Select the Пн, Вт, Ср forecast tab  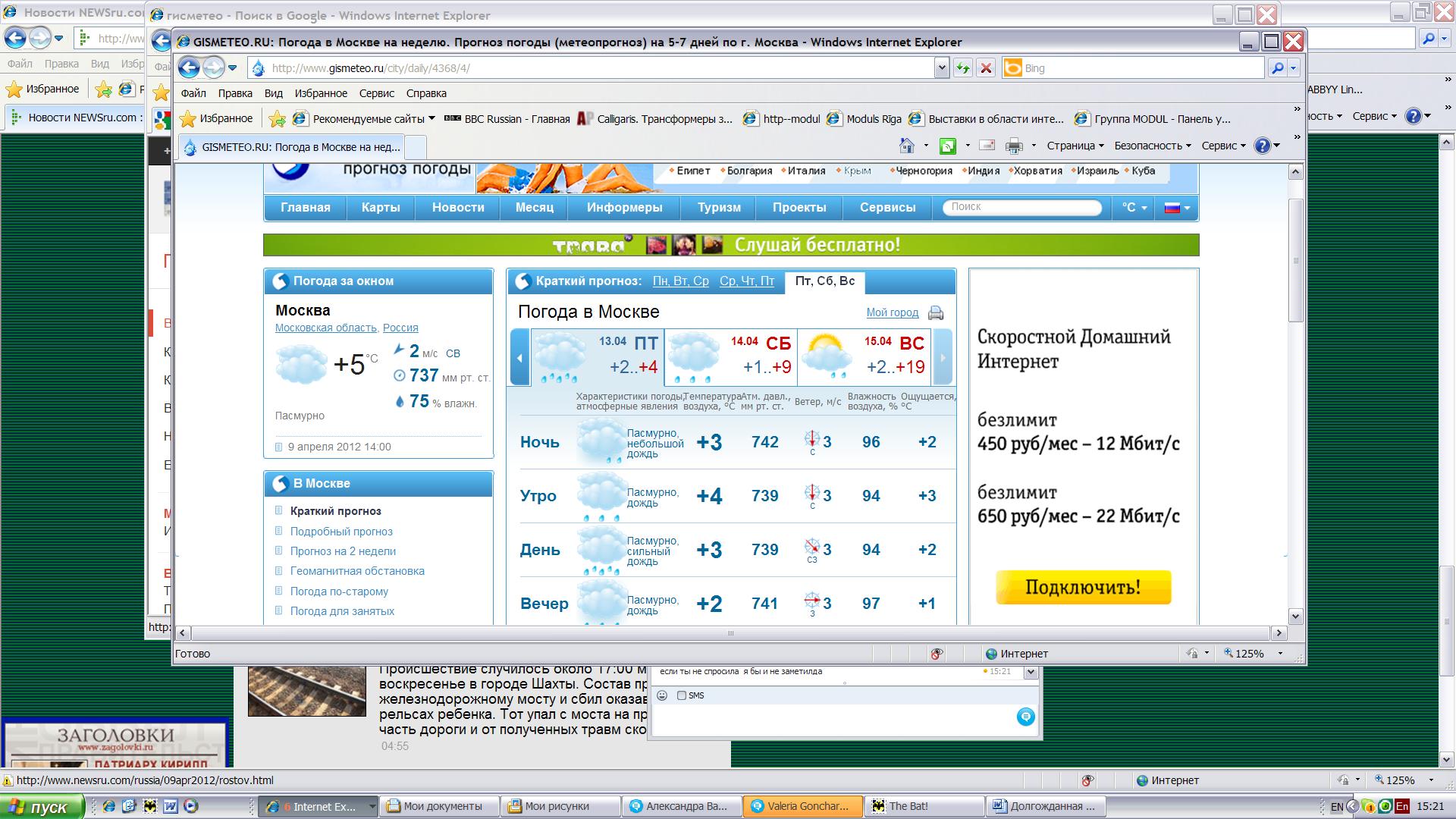pos(681,281)
